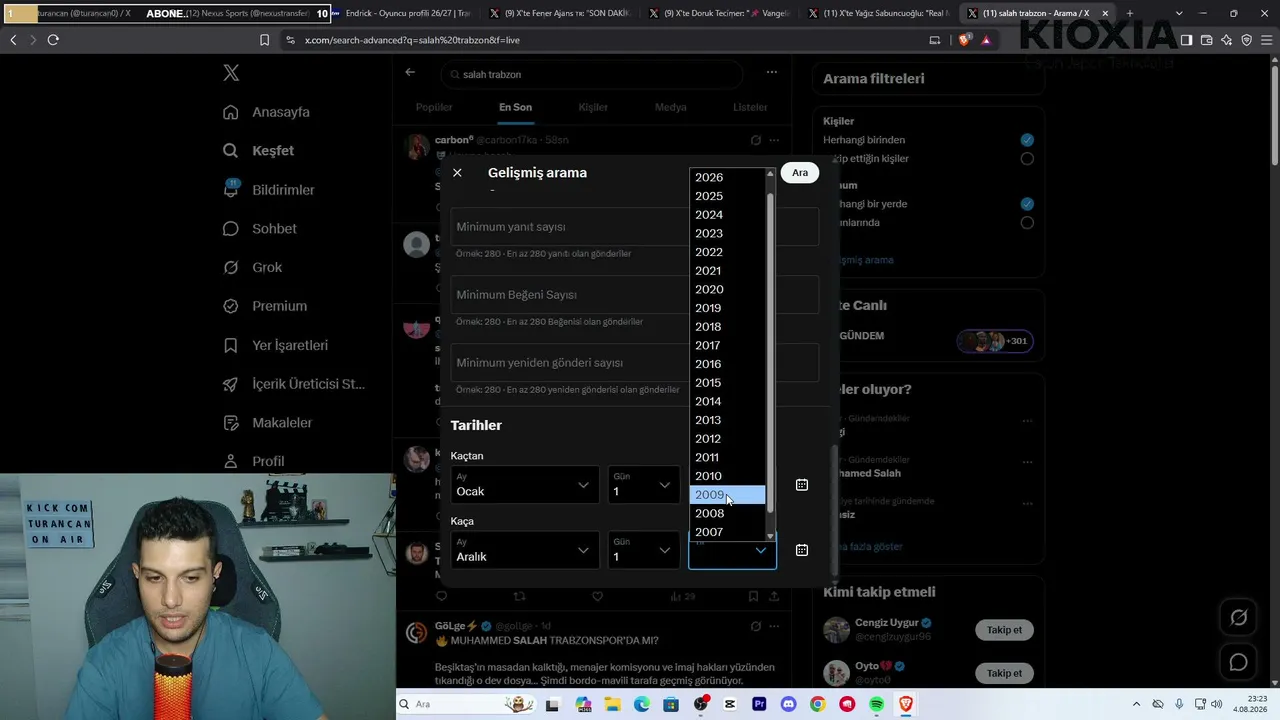Expand the Kaçtan Ay dropdown showing Ocak
Screen dimensions: 1280x720
click(x=525, y=485)
